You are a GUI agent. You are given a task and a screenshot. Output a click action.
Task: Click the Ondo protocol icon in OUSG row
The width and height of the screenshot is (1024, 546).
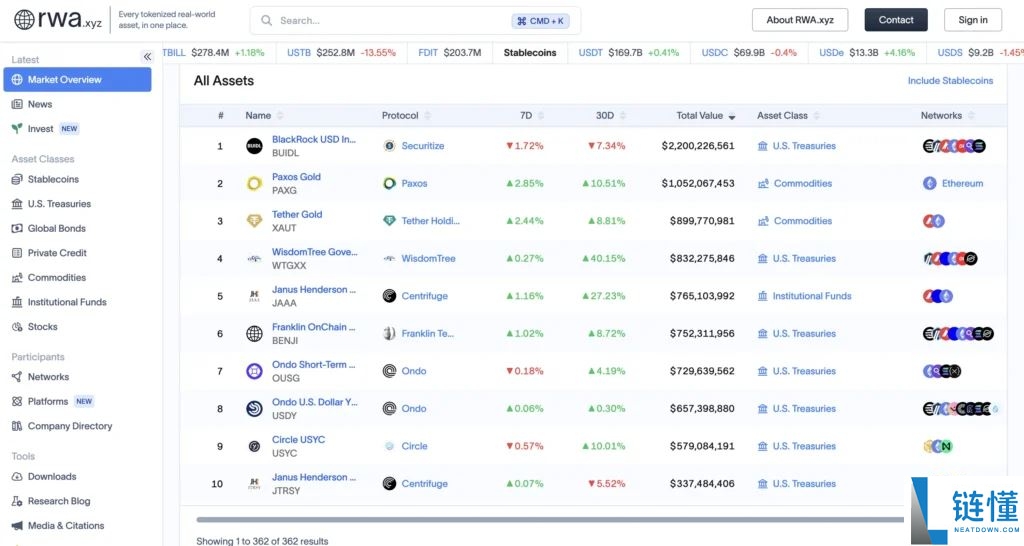[x=389, y=371]
